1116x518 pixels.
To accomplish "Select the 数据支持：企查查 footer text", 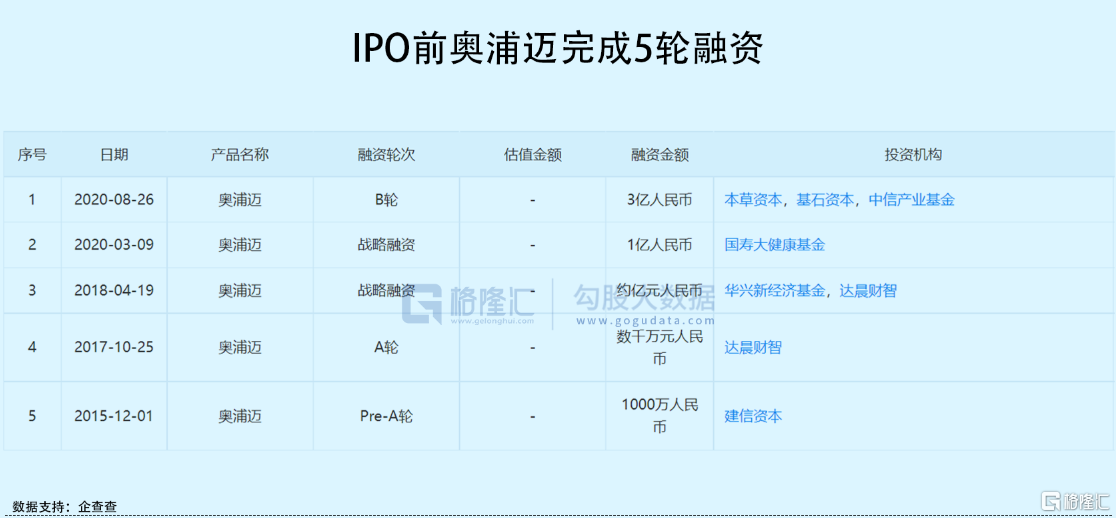I will 65,507.
